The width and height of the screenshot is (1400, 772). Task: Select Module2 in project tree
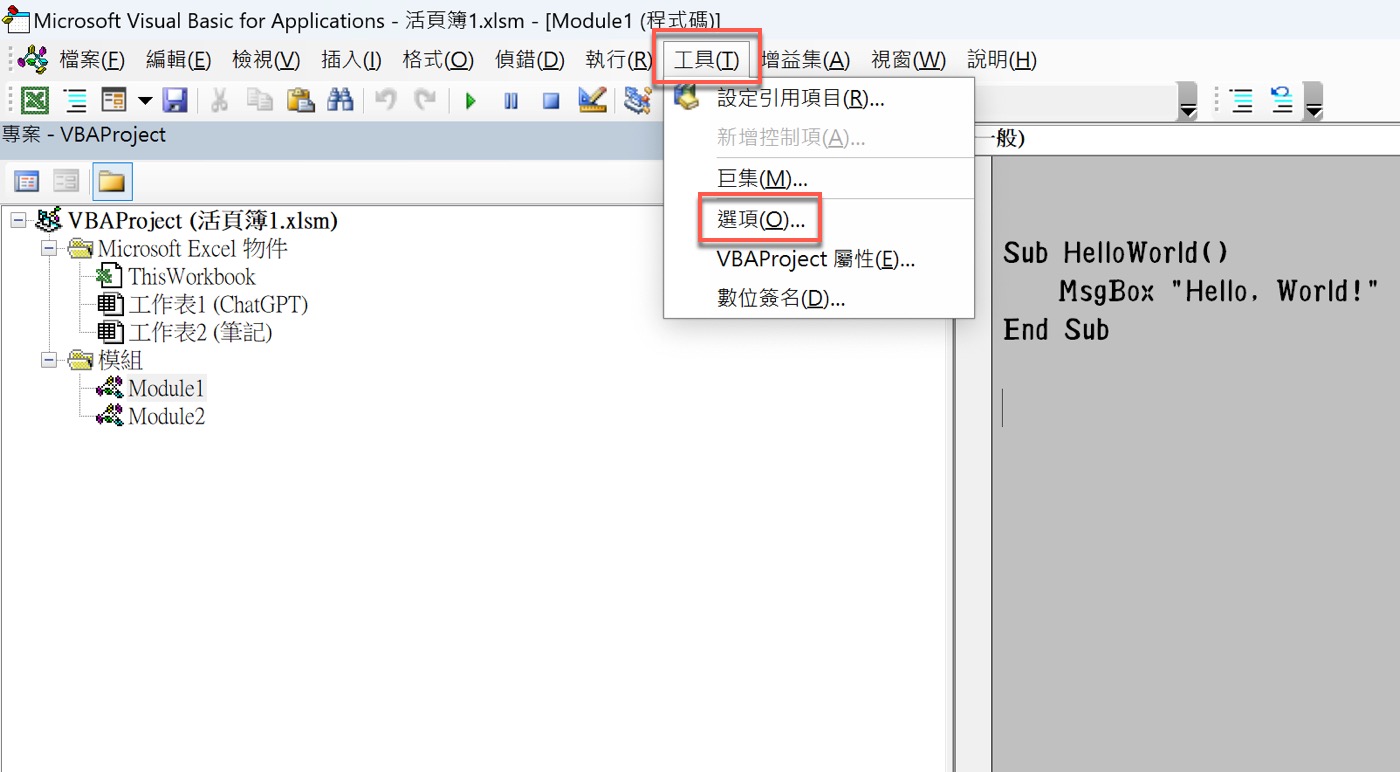click(166, 416)
